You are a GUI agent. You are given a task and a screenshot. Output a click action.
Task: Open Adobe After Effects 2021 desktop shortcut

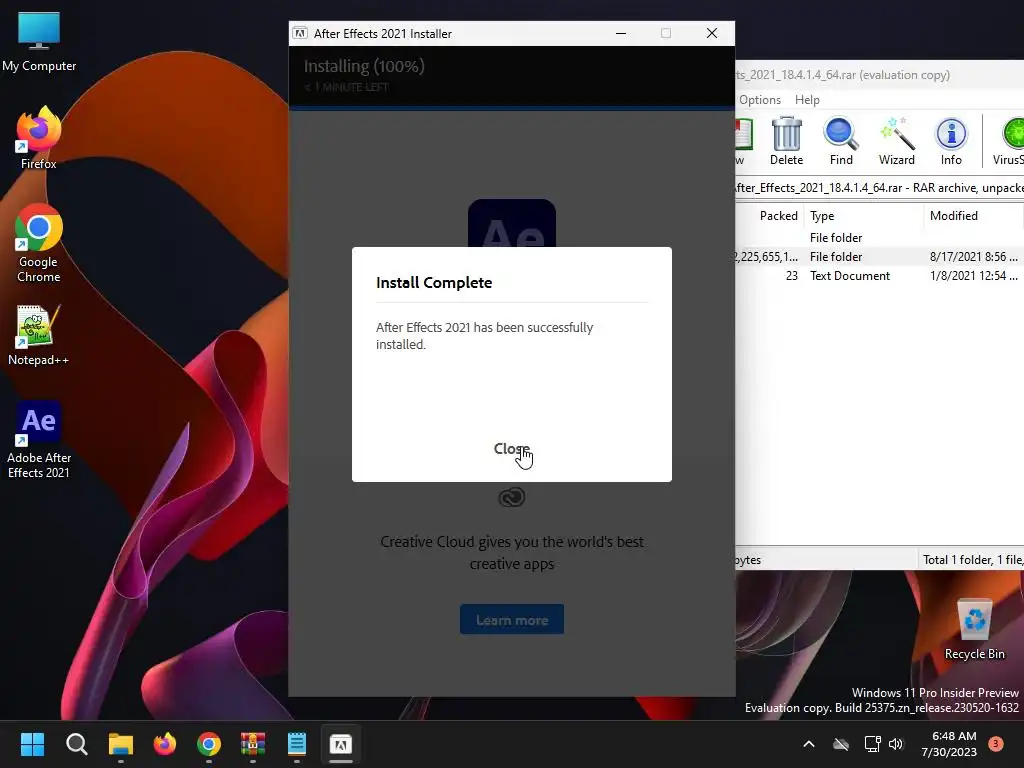[x=39, y=440]
